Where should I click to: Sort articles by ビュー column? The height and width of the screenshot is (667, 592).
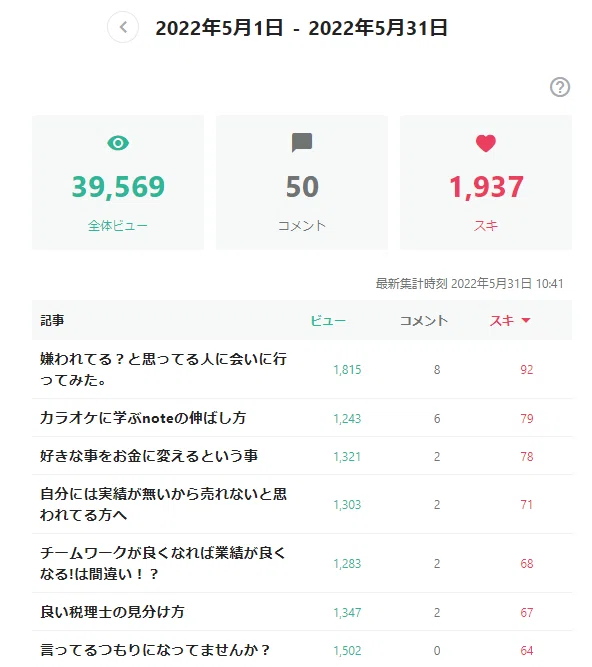[328, 320]
